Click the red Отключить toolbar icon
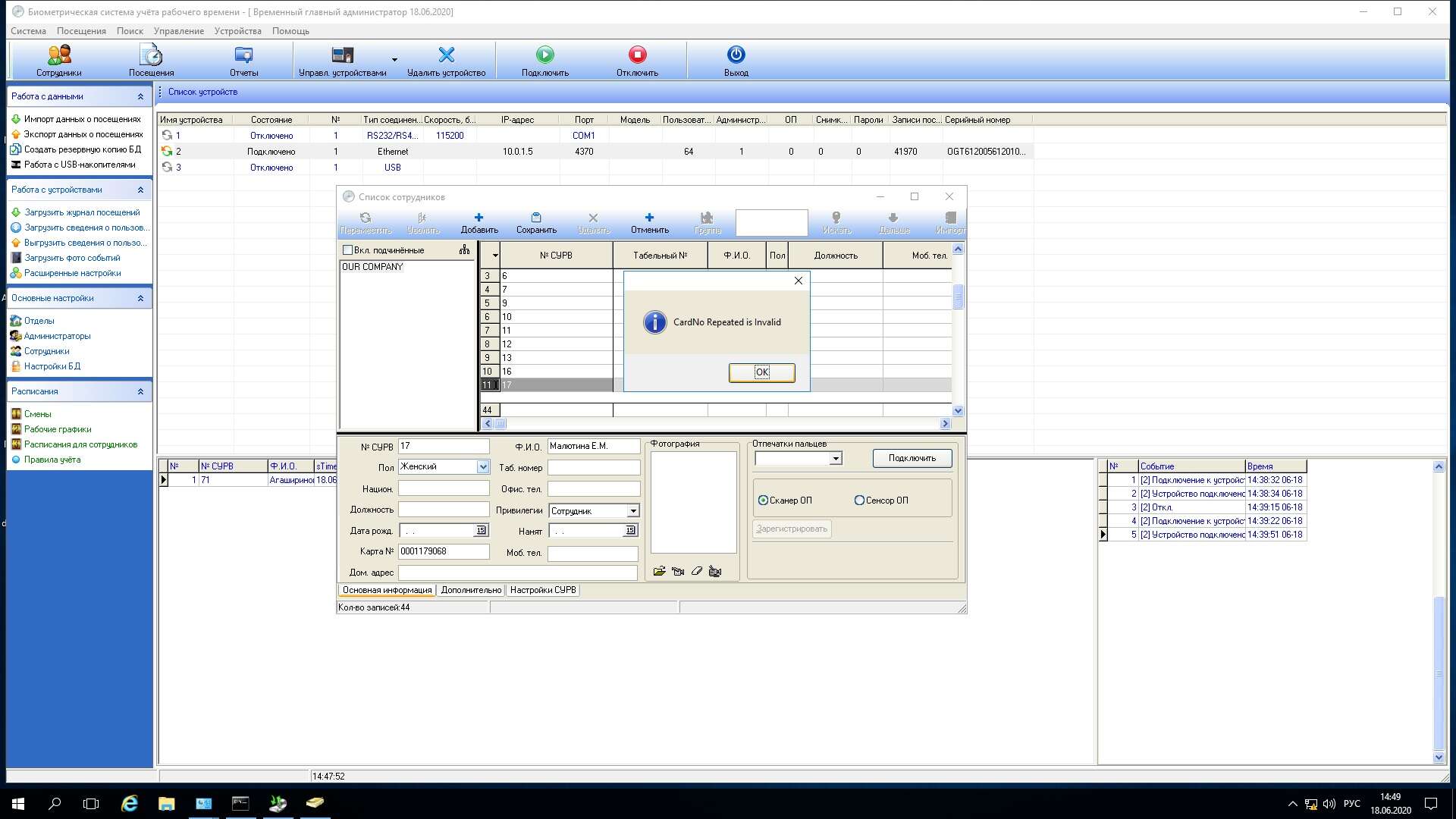The image size is (1456, 819). pos(637,61)
